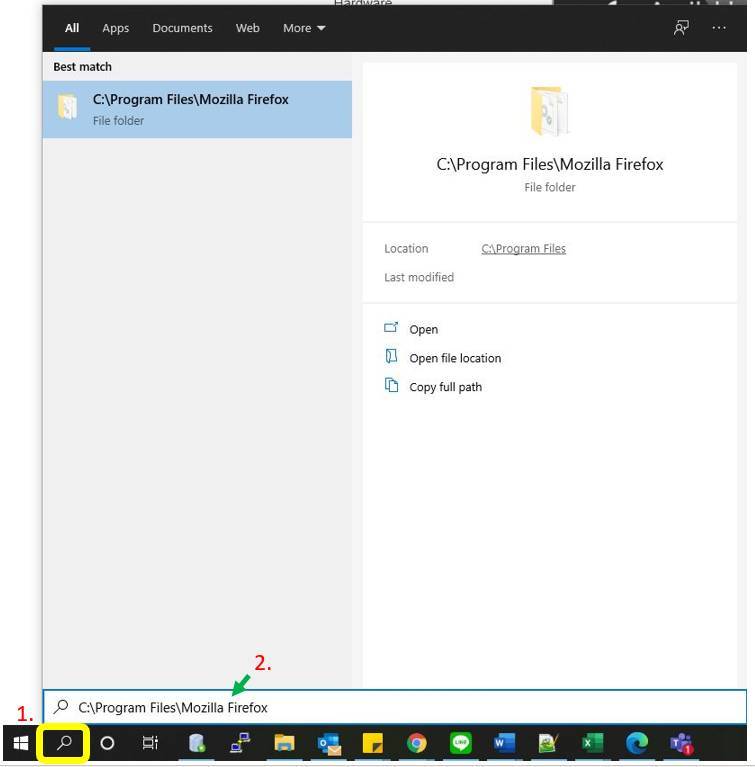Click the magnifier icon inside the search box
The height and width of the screenshot is (767, 755).
coord(61,706)
